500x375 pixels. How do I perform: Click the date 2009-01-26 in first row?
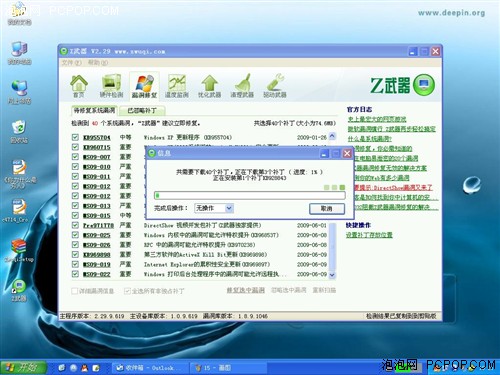pyautogui.click(x=312, y=137)
